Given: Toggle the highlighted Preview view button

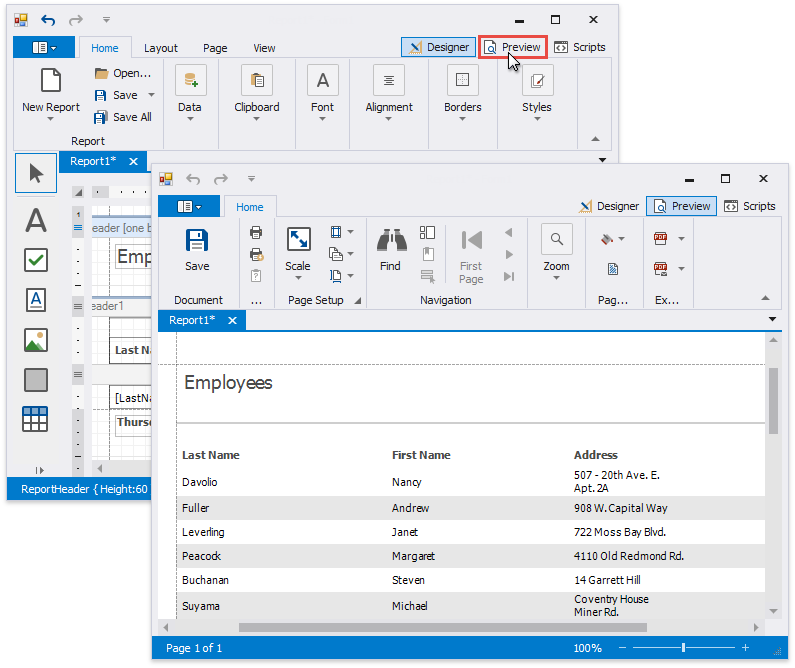Looking at the screenshot, I should pyautogui.click(x=513, y=47).
